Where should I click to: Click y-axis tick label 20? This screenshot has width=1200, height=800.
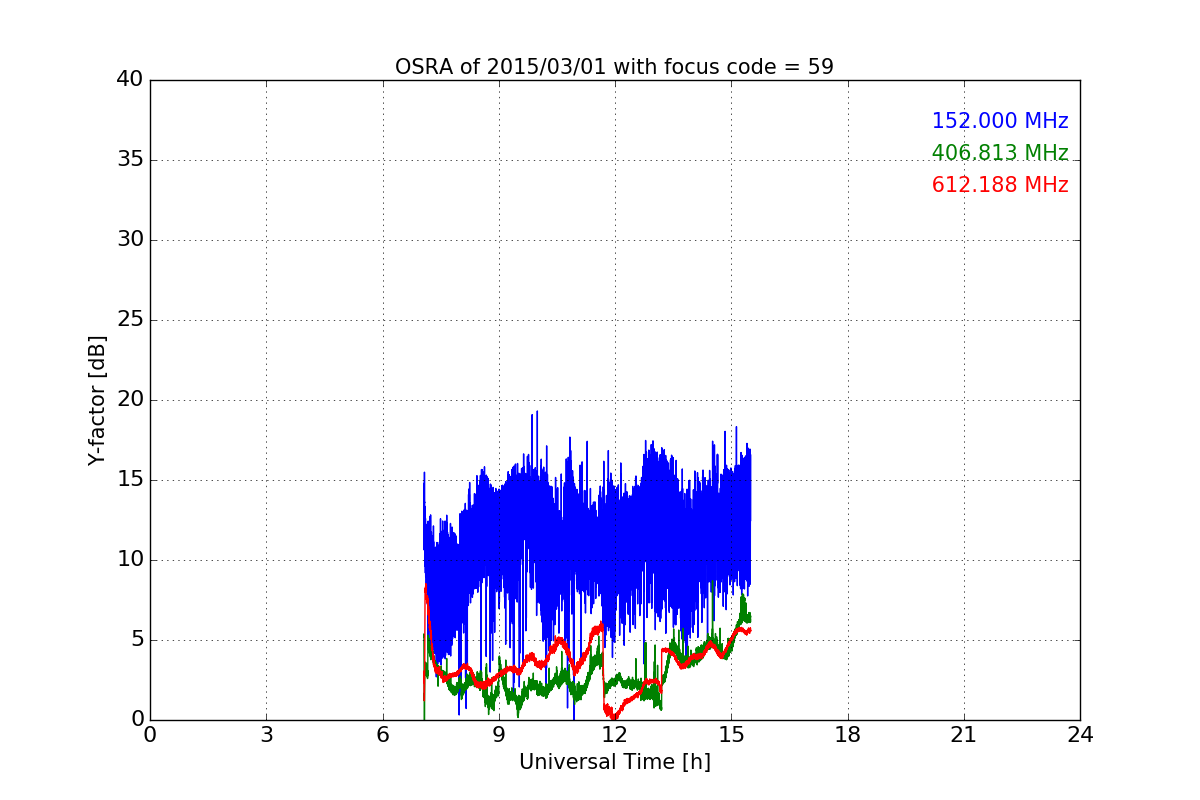129,400
